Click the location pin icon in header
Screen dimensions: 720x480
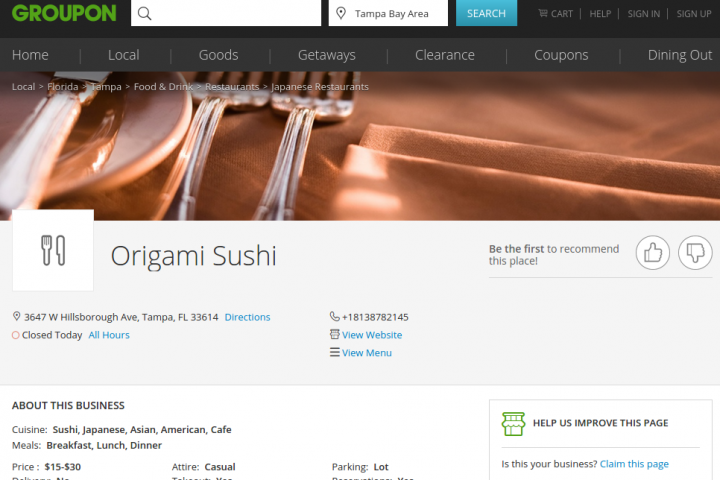pos(341,13)
